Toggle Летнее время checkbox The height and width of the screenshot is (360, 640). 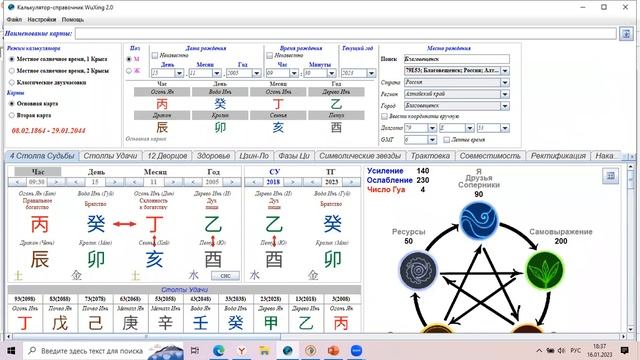[x=447, y=140]
